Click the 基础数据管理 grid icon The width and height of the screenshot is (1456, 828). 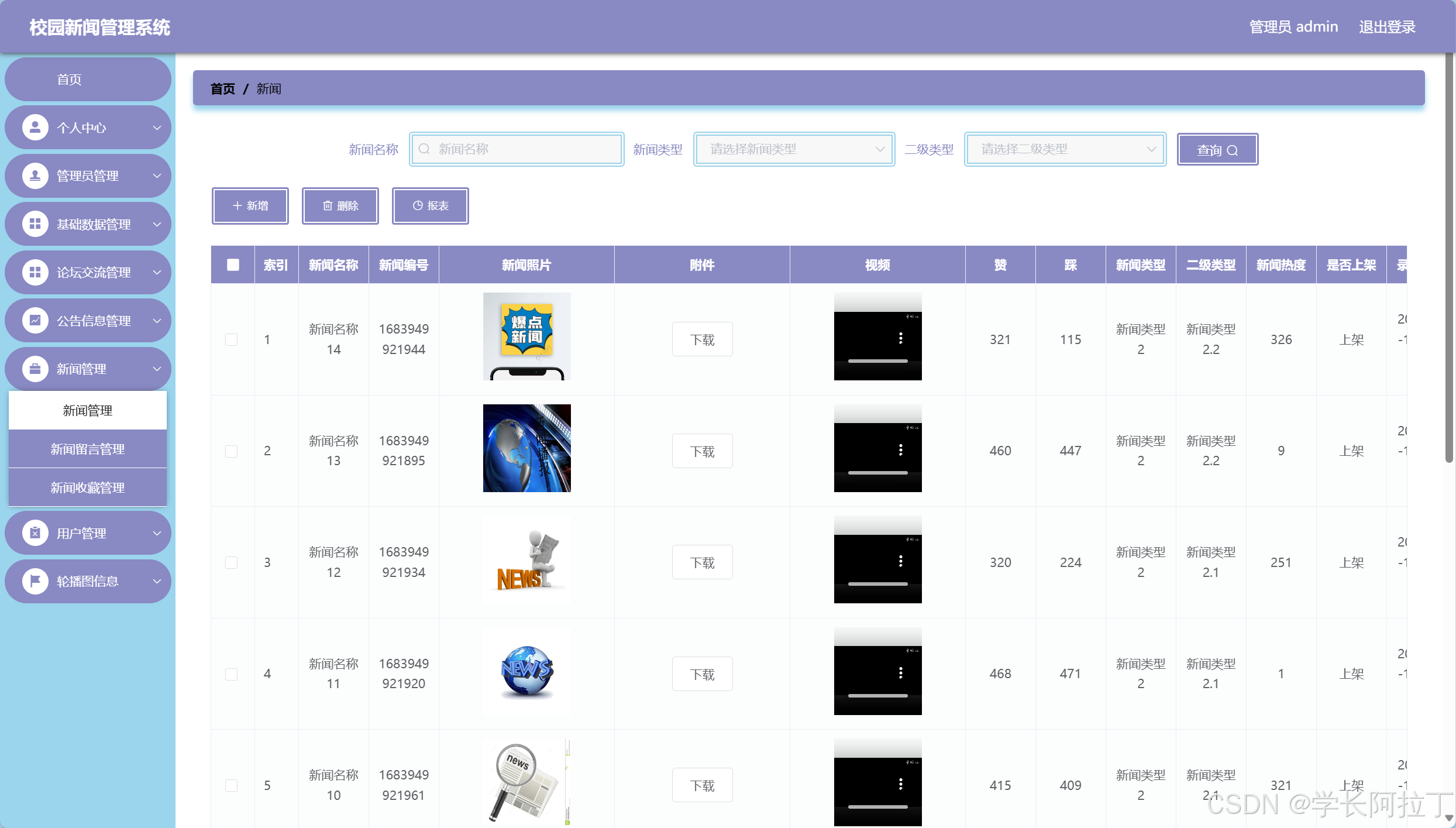point(35,224)
